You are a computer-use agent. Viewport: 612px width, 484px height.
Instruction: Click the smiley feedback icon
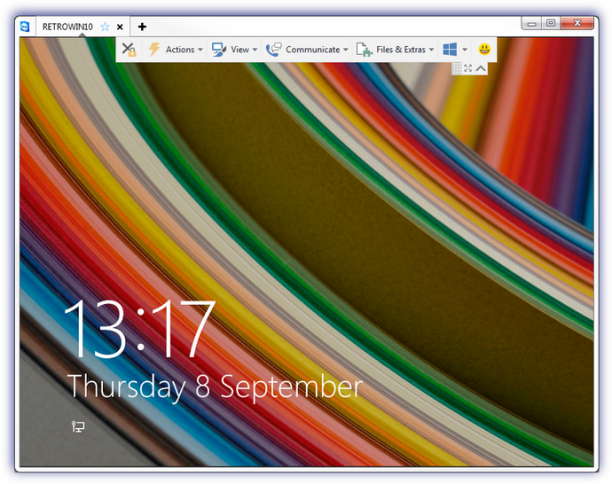pos(484,49)
